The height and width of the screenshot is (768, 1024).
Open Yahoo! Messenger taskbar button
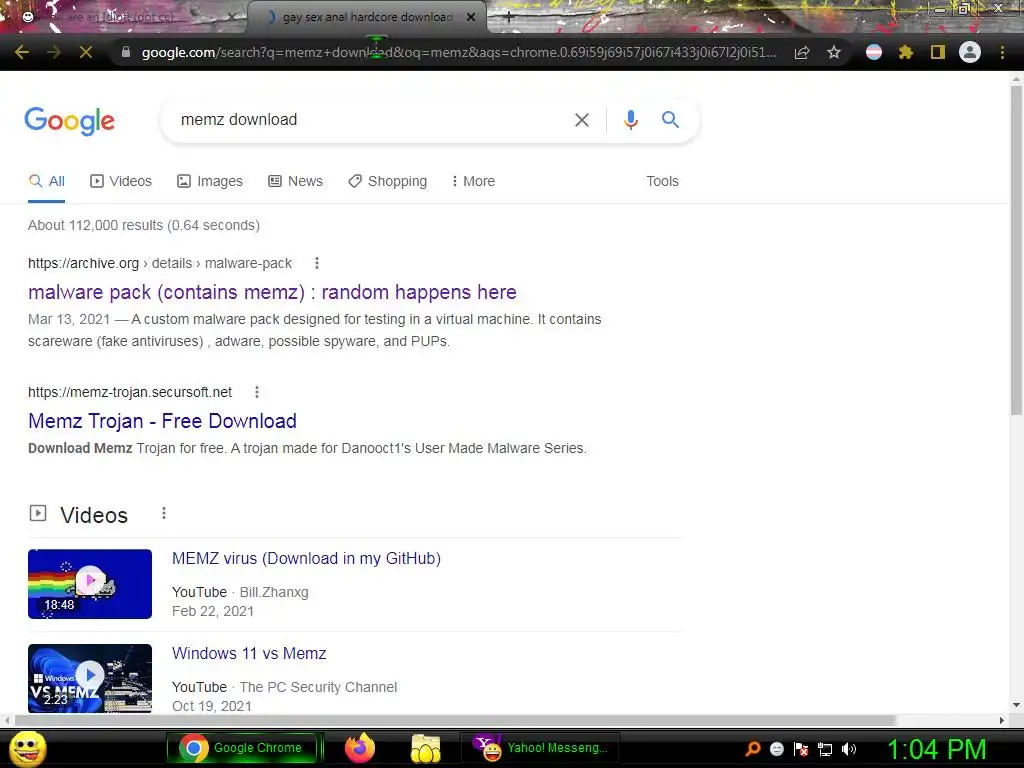pos(541,748)
